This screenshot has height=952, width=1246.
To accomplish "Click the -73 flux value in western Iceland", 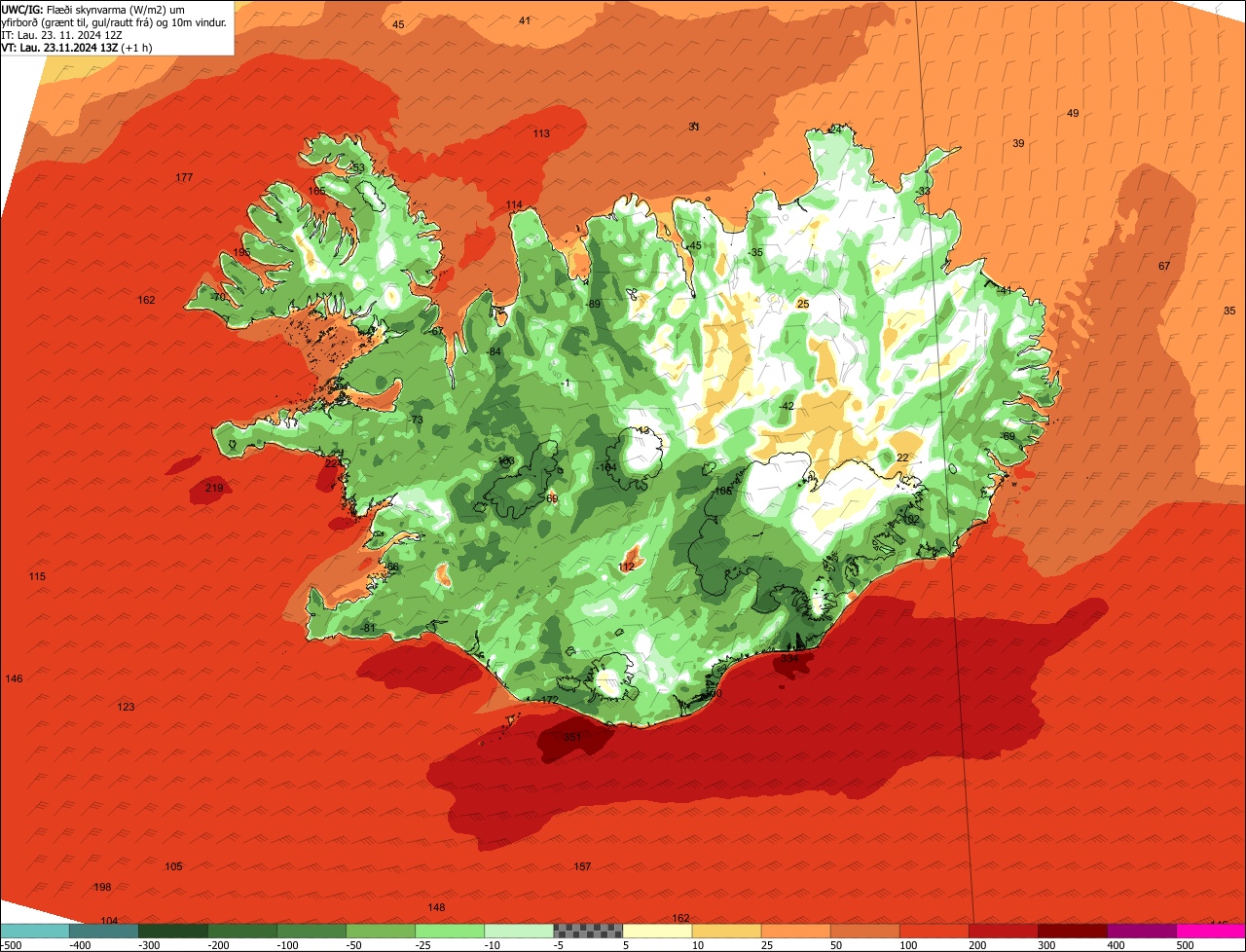I will [x=416, y=420].
